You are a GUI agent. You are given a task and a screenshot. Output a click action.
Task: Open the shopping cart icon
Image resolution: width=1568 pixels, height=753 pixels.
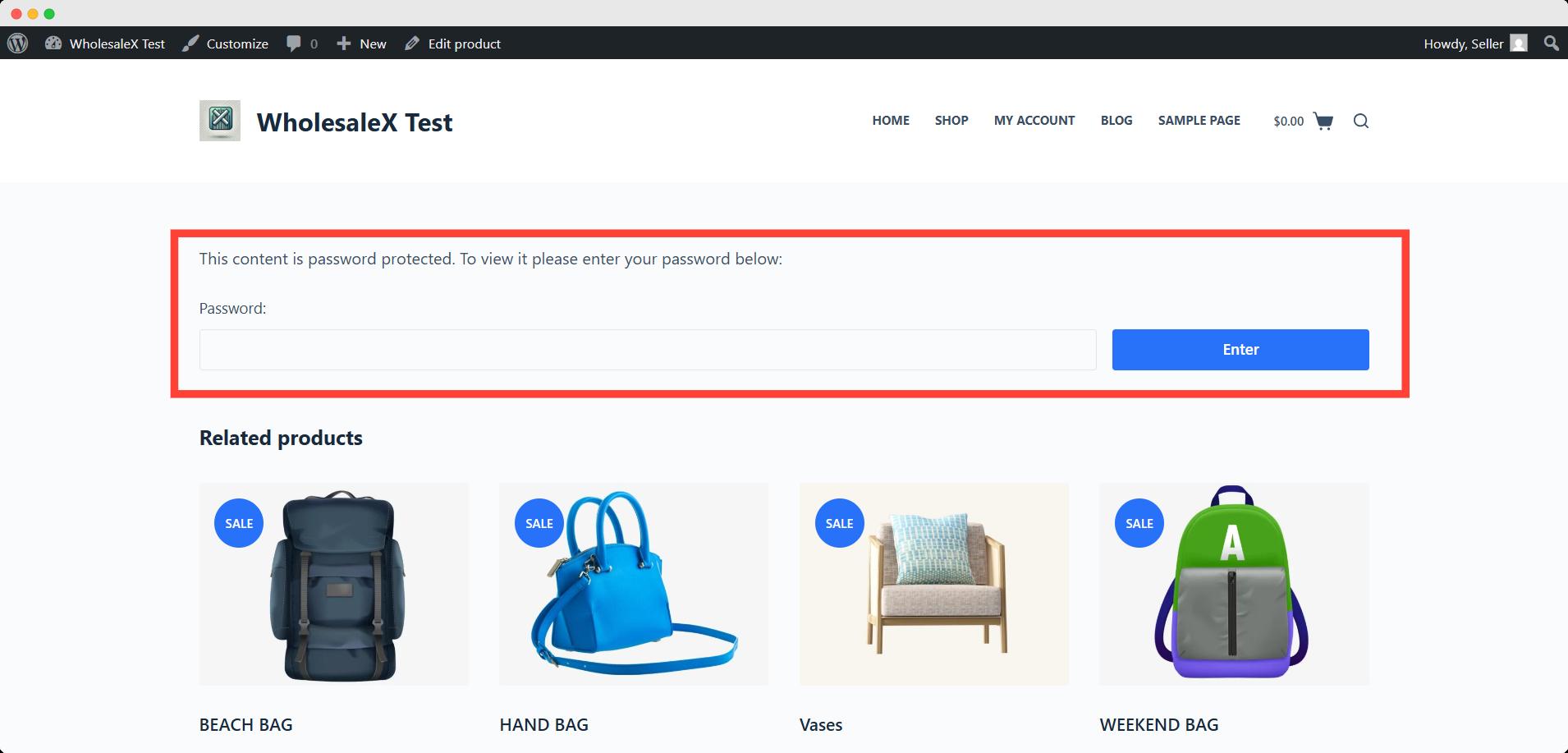pyautogui.click(x=1323, y=121)
